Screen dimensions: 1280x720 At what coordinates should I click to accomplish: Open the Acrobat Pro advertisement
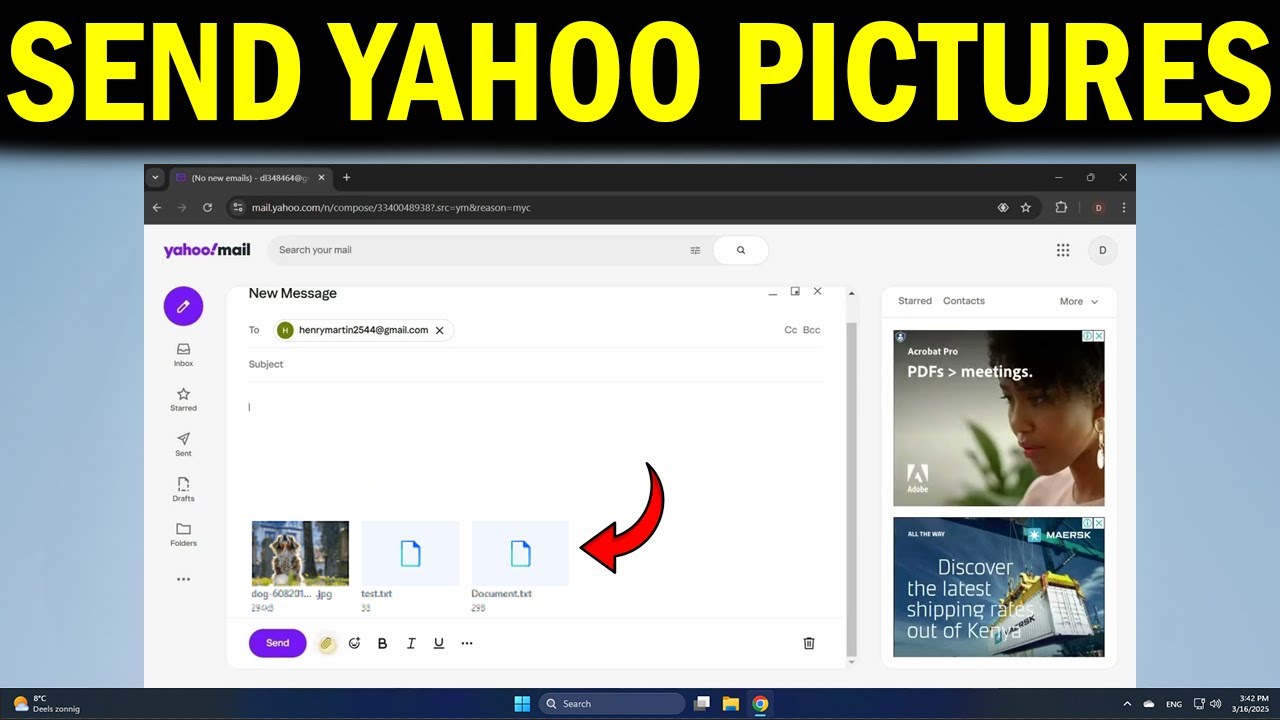click(x=999, y=418)
